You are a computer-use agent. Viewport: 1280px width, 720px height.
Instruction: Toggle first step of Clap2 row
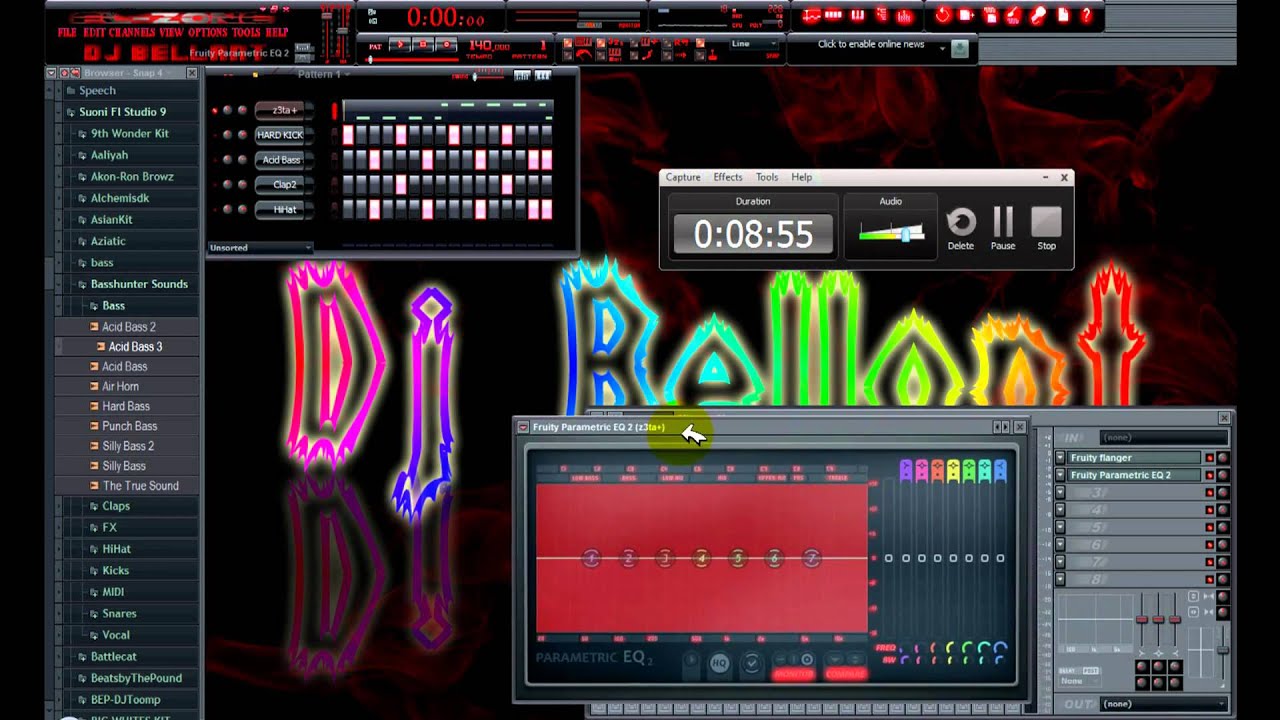348,185
